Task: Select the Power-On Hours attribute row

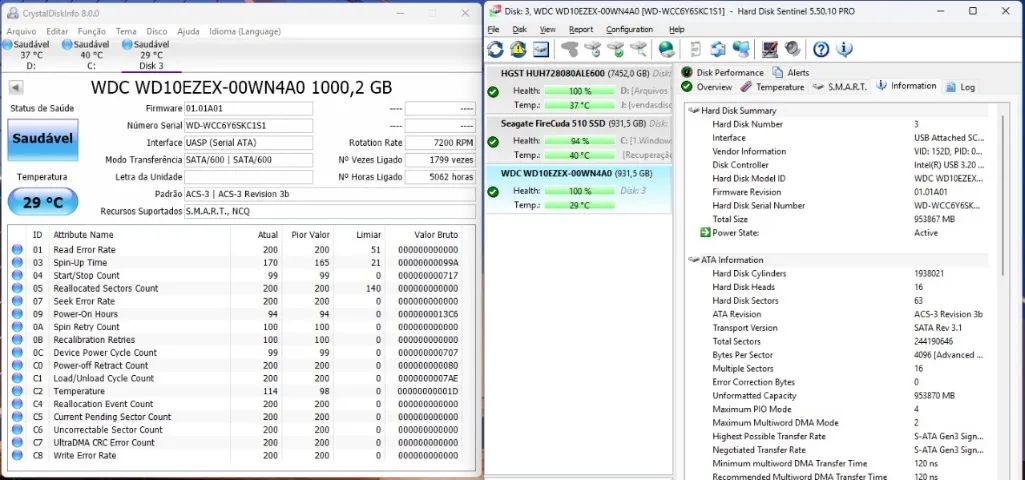Action: pyautogui.click(x=236, y=314)
